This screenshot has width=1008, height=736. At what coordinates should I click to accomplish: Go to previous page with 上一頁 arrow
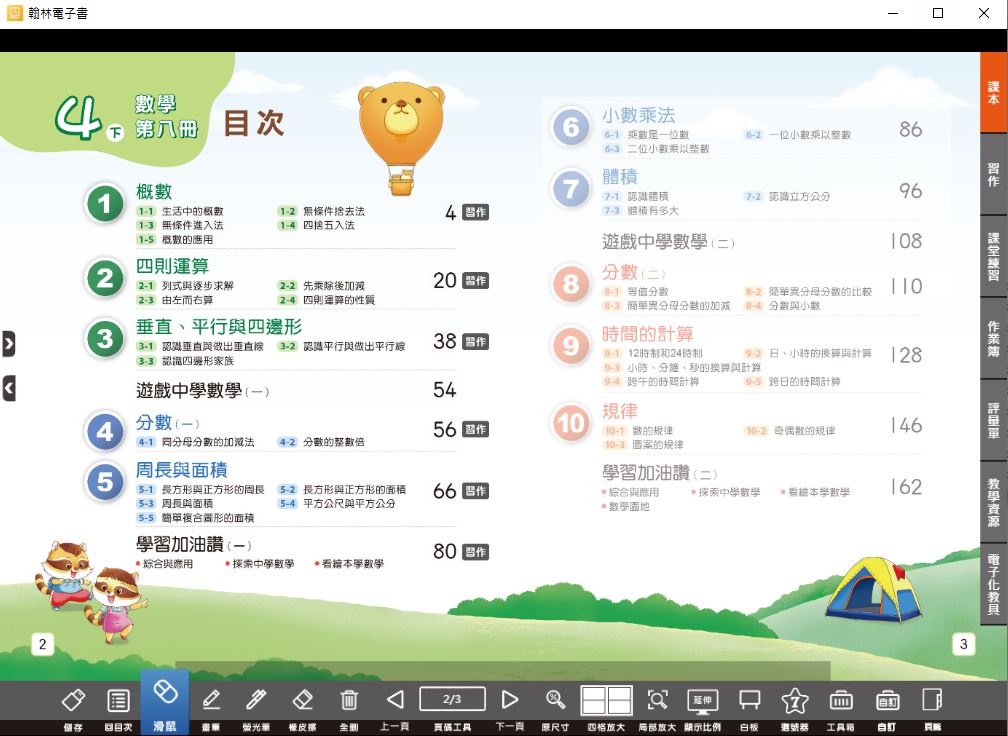pos(395,699)
